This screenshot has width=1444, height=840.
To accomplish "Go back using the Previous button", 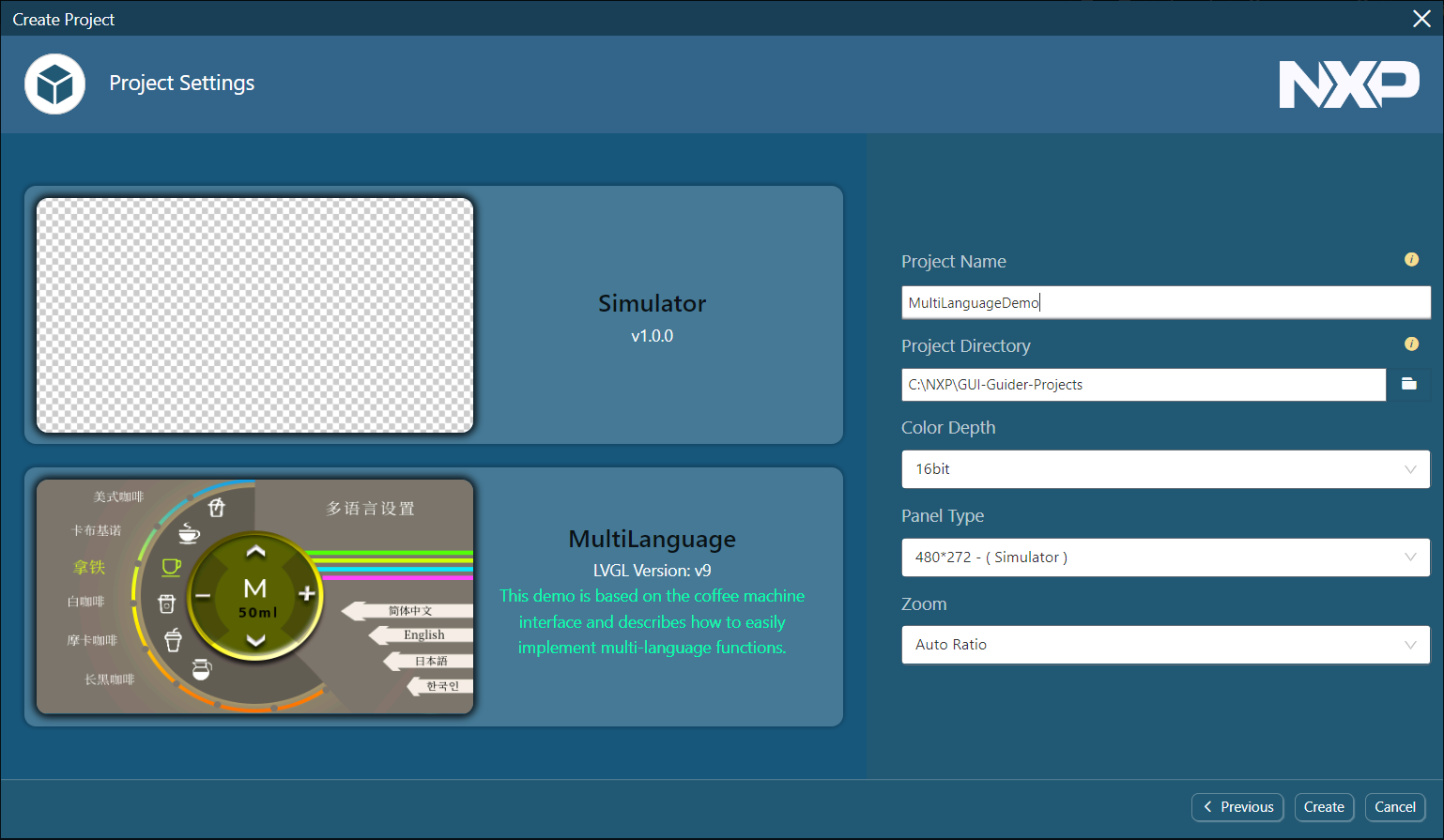I will [1237, 807].
